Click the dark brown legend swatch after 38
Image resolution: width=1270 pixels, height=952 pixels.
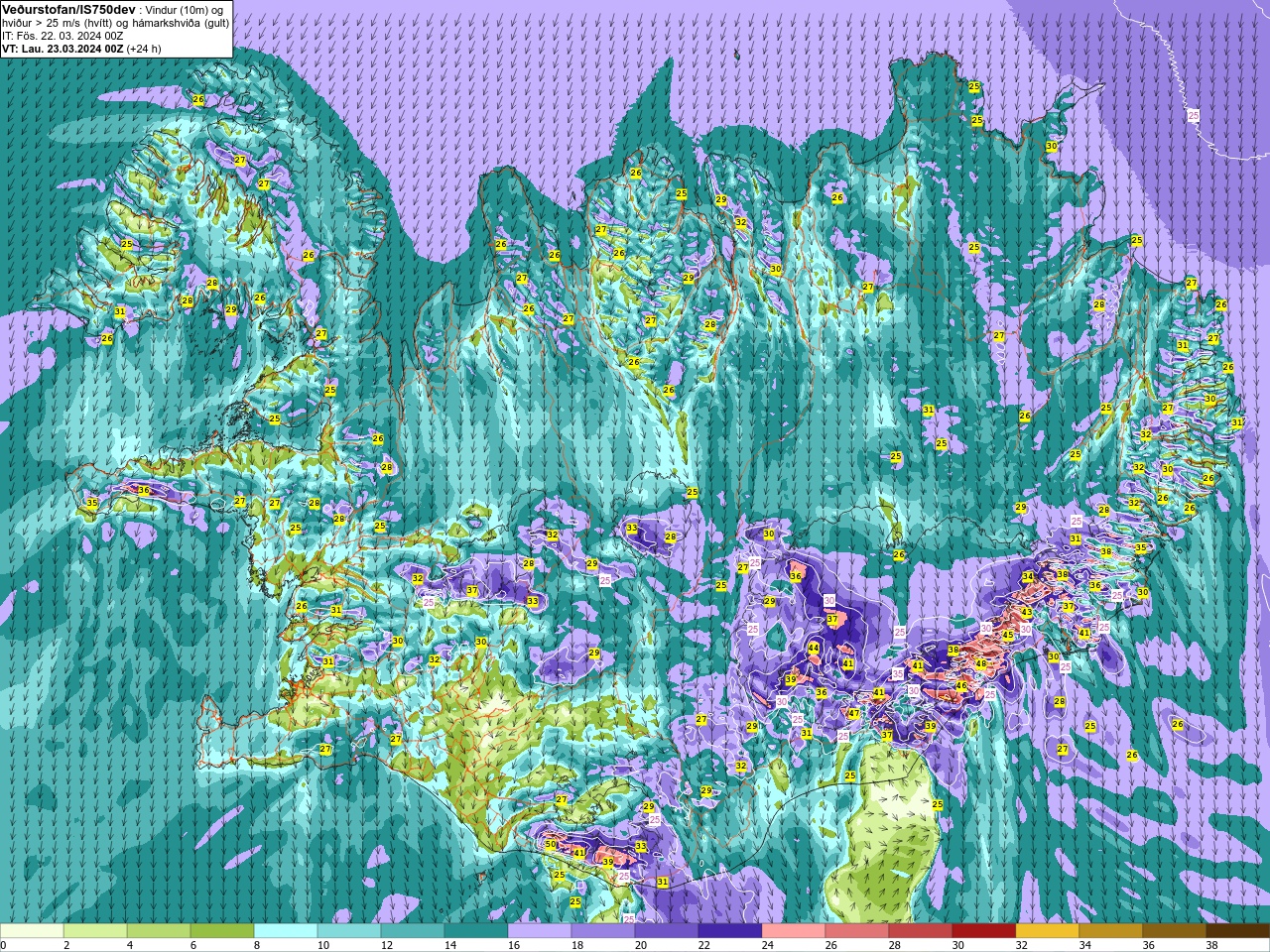click(1238, 931)
